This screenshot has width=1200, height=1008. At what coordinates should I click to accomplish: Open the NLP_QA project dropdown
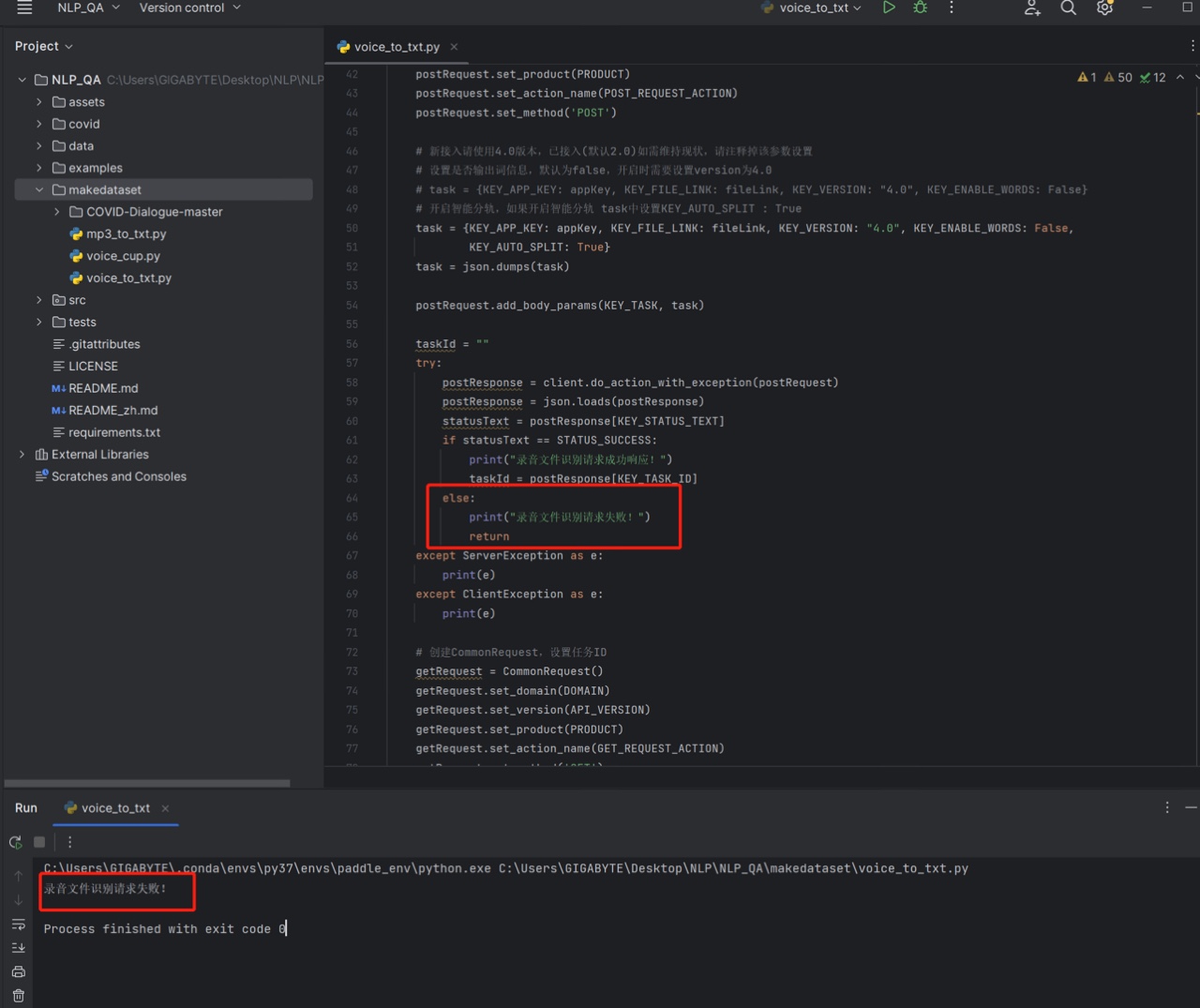pos(88,8)
